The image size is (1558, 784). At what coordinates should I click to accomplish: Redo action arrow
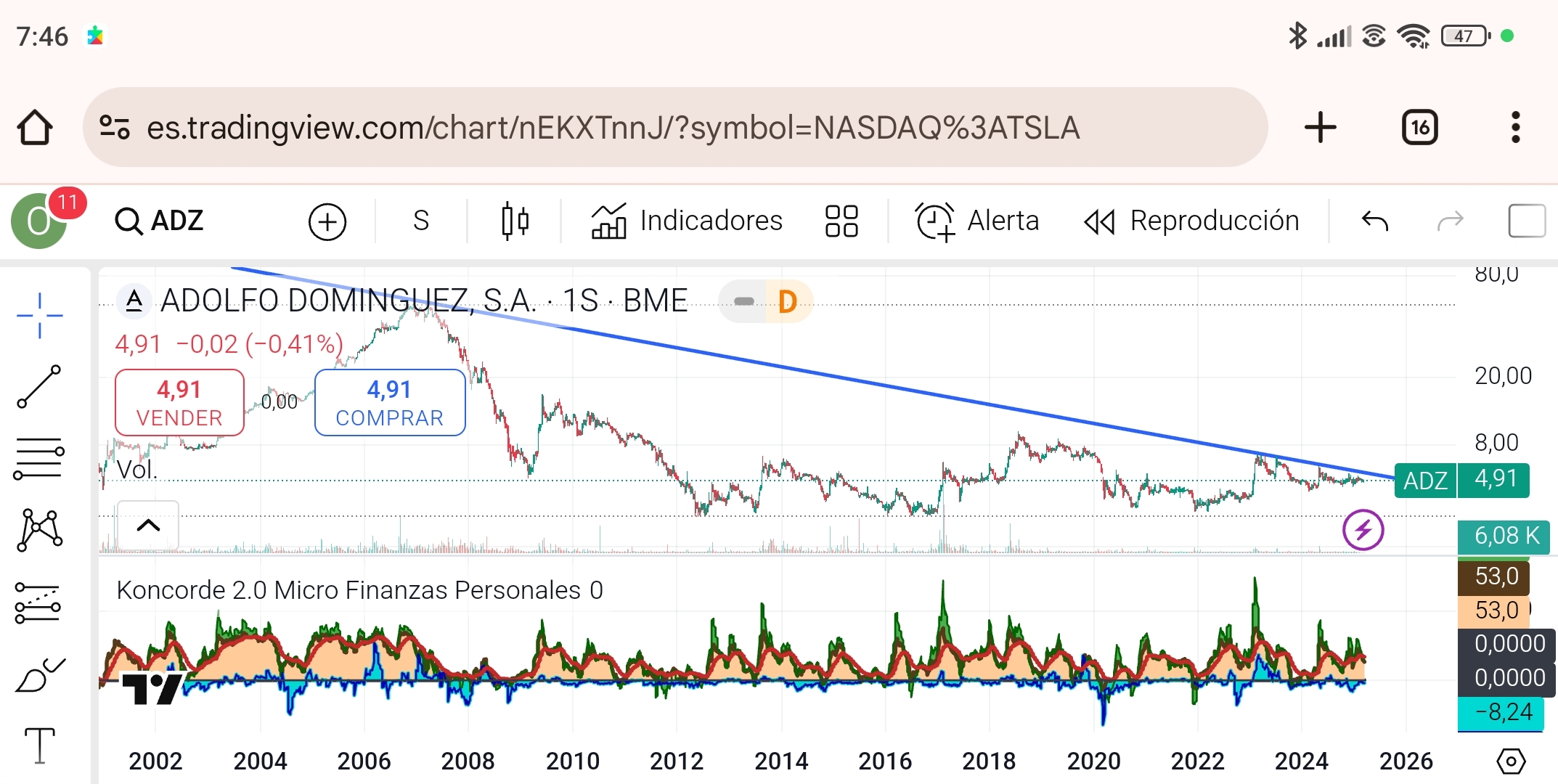(1450, 220)
